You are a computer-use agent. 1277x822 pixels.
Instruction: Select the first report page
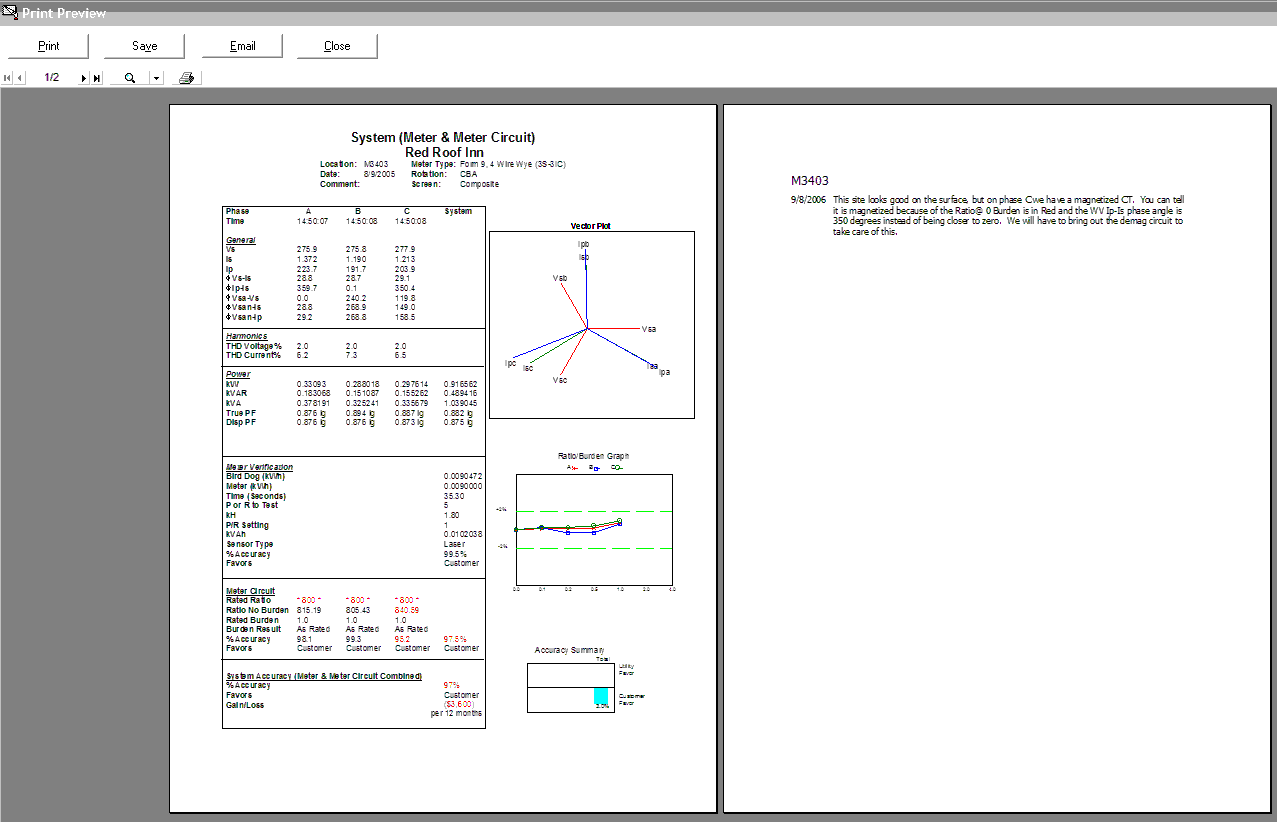[443, 458]
